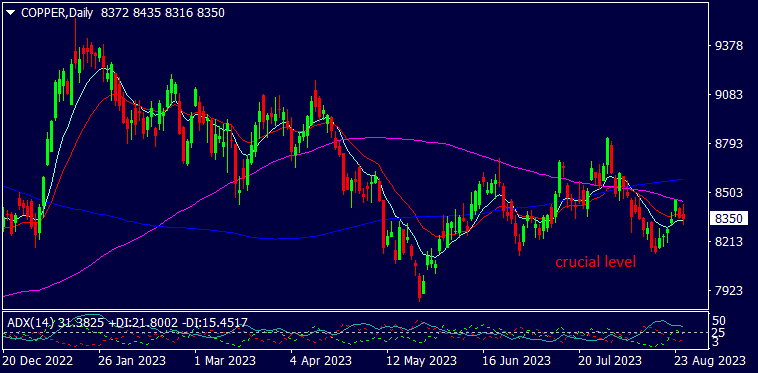The height and width of the screenshot is (373, 758).
Task: Click the 9083 price axis label
Action: pyautogui.click(x=729, y=95)
